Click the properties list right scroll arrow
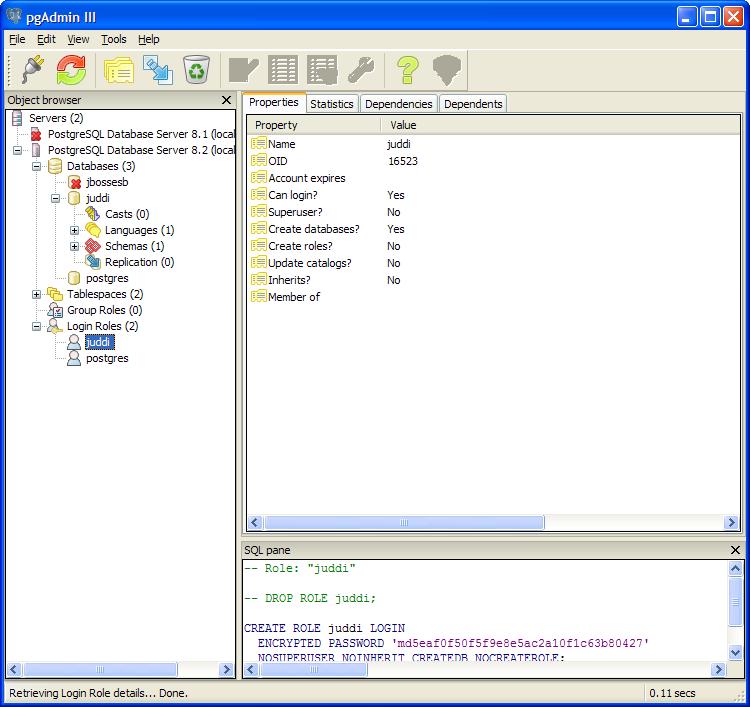750x707 pixels. coord(731,522)
